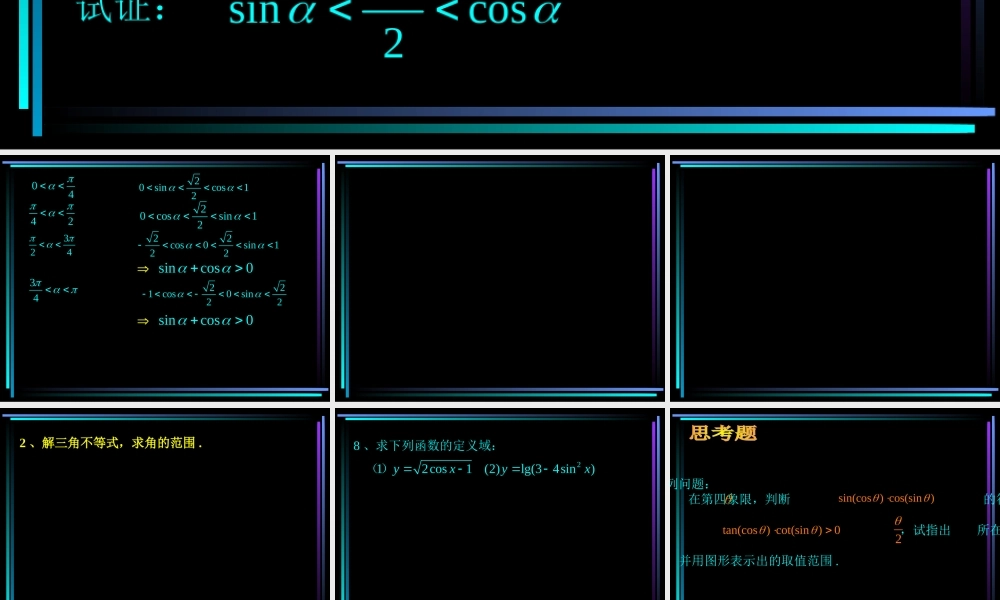The image size is (1000, 600).
Task: Click the range π/4<α<π/2
Action: [52, 214]
